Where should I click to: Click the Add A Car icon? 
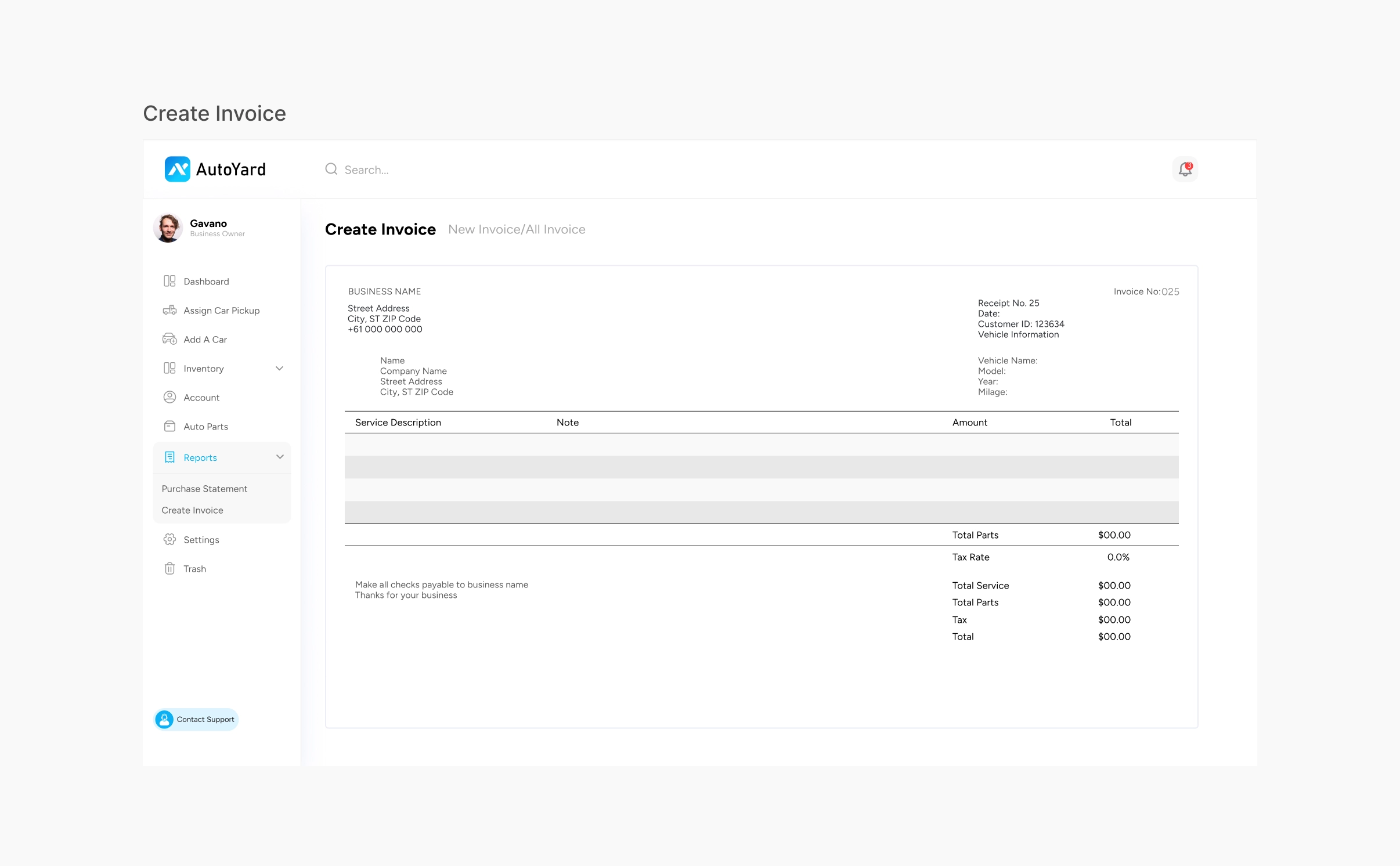169,339
